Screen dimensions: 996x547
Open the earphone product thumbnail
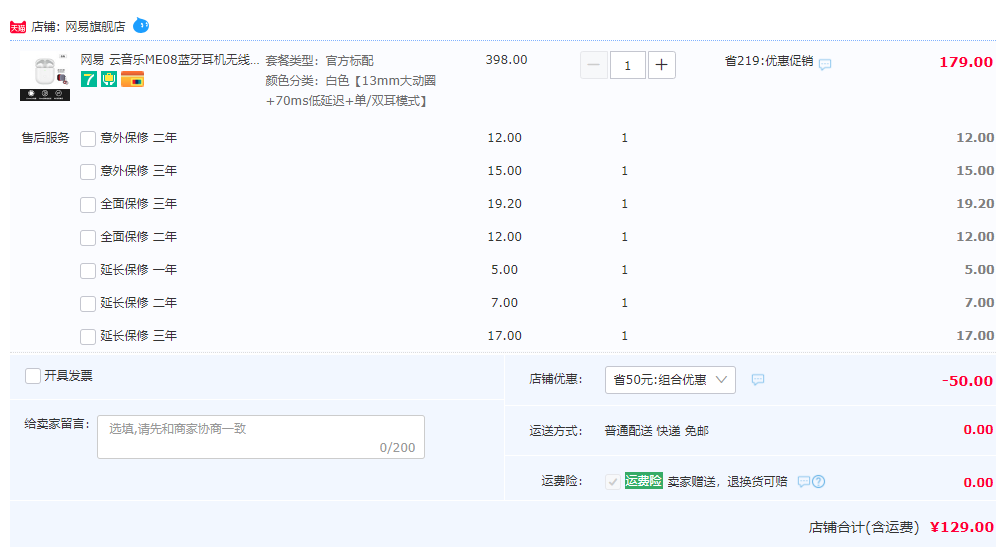click(45, 77)
